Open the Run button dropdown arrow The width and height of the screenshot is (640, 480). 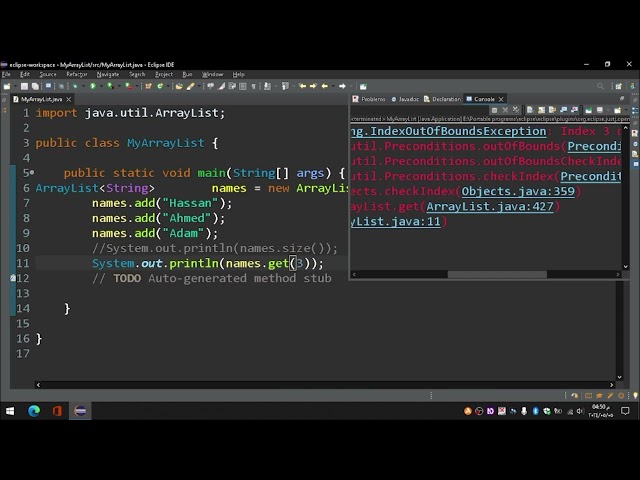click(101, 86)
